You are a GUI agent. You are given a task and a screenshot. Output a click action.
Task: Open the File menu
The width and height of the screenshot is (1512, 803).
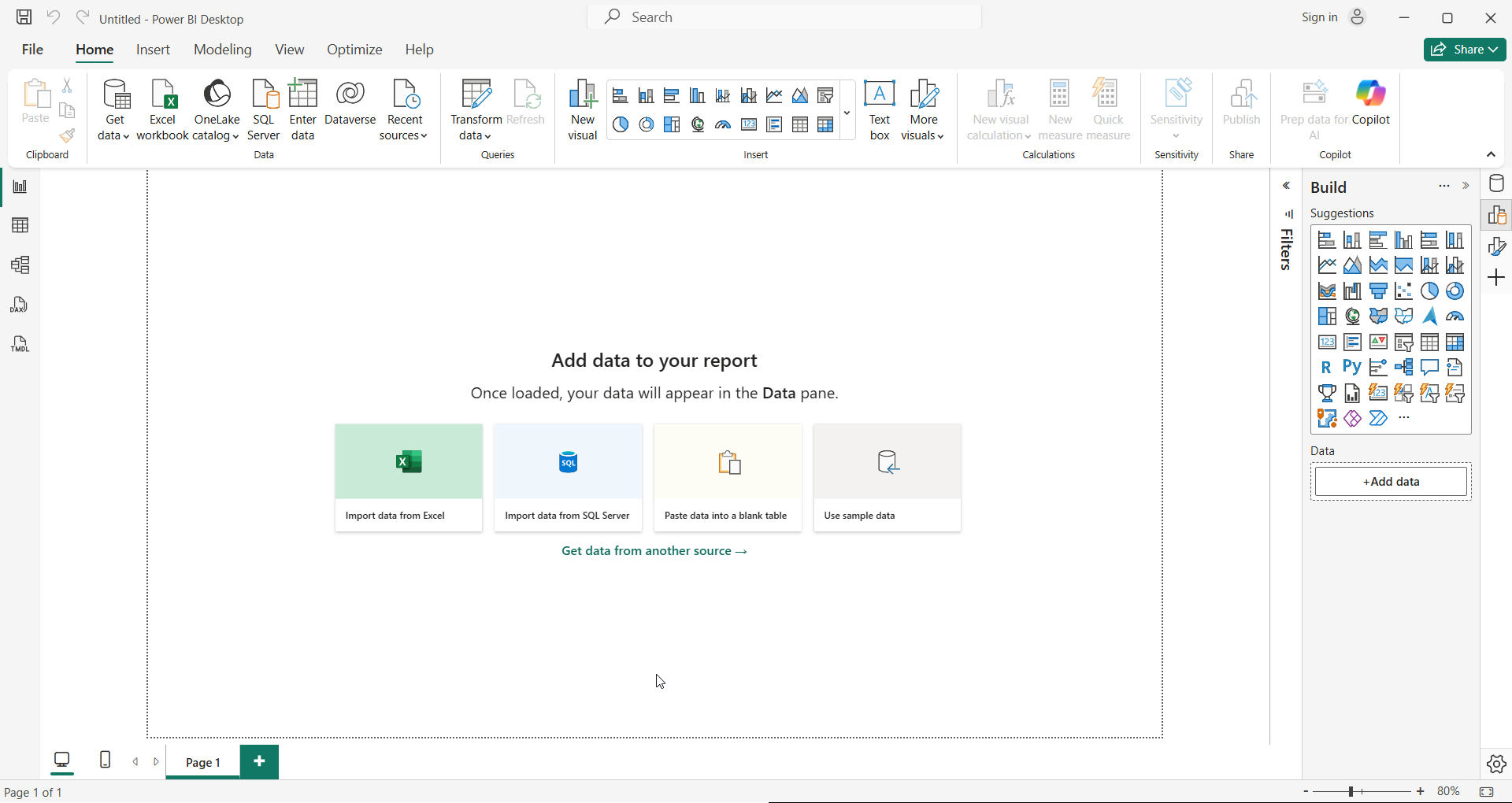pos(32,50)
